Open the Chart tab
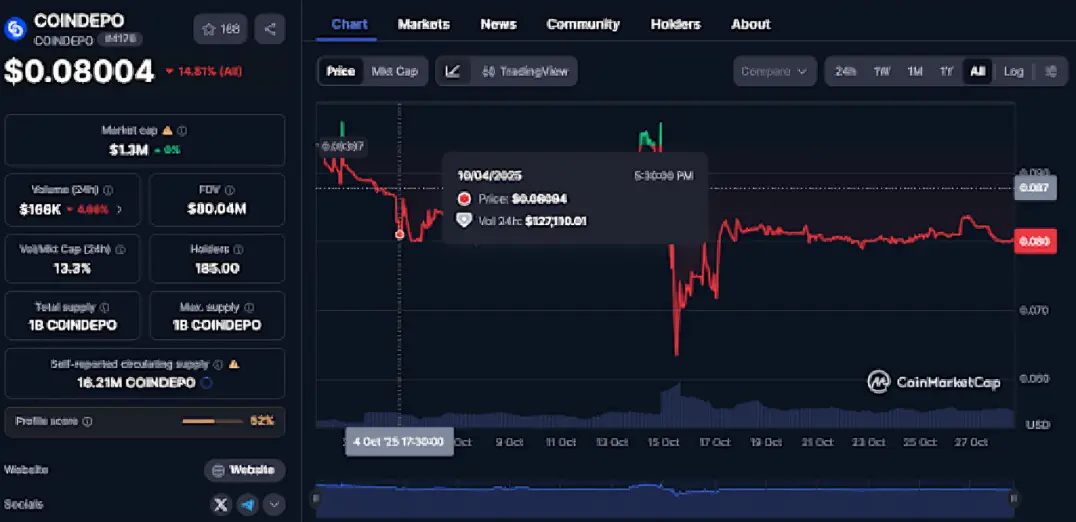The width and height of the screenshot is (1076, 522). (349, 25)
